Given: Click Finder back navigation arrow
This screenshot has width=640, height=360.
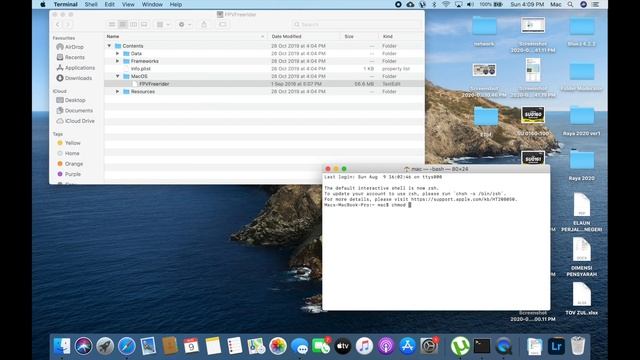Looking at the screenshot, I should [x=58, y=24].
